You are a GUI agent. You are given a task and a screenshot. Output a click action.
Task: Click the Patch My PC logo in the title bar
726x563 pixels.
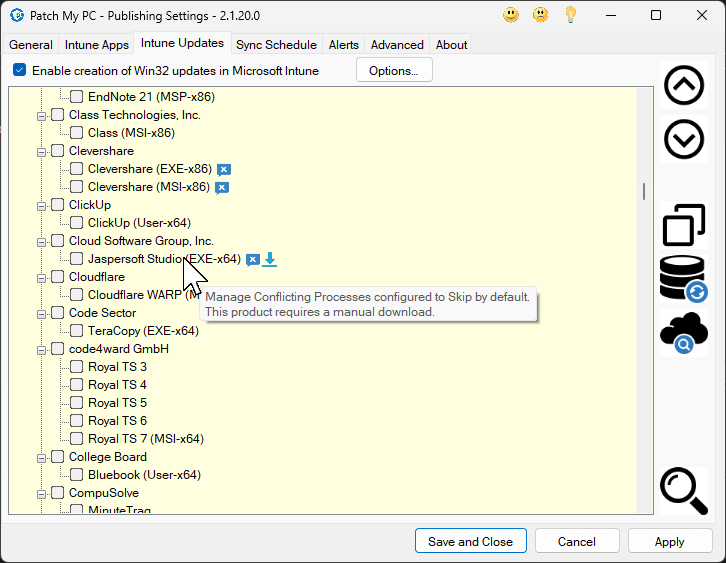[x=17, y=15]
